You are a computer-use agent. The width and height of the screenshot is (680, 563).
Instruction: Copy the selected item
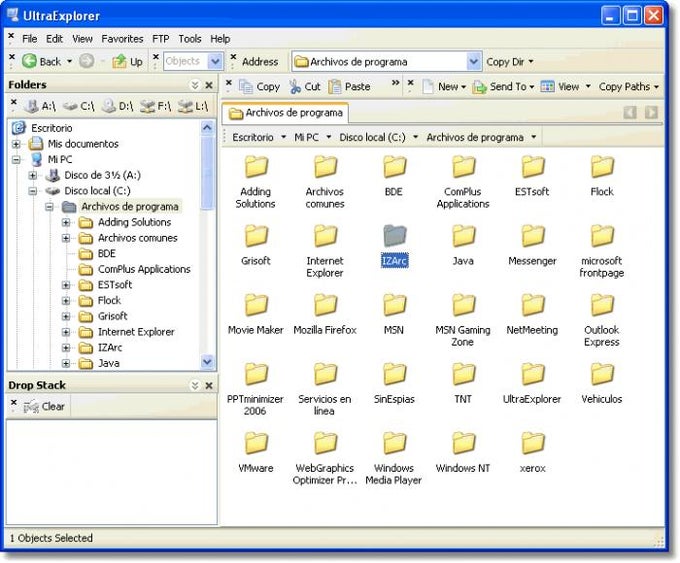(x=259, y=87)
